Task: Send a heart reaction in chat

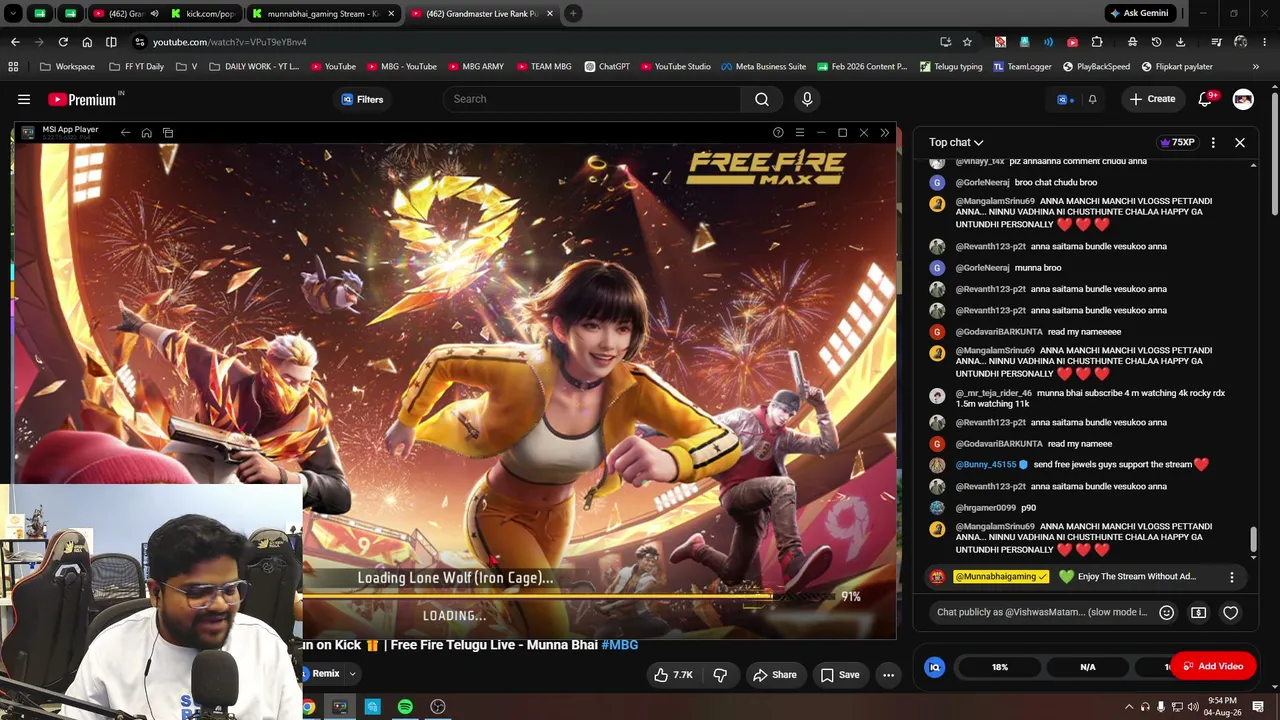Action: [1230, 612]
